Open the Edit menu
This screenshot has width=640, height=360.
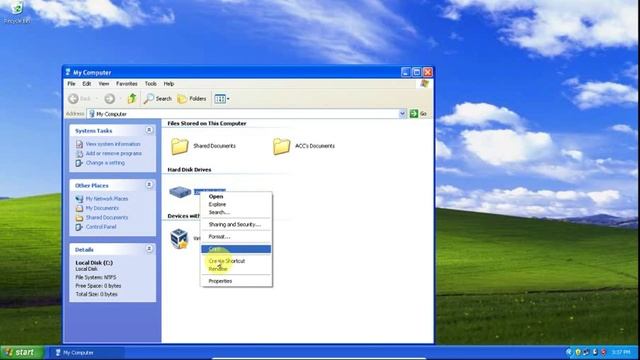point(87,84)
